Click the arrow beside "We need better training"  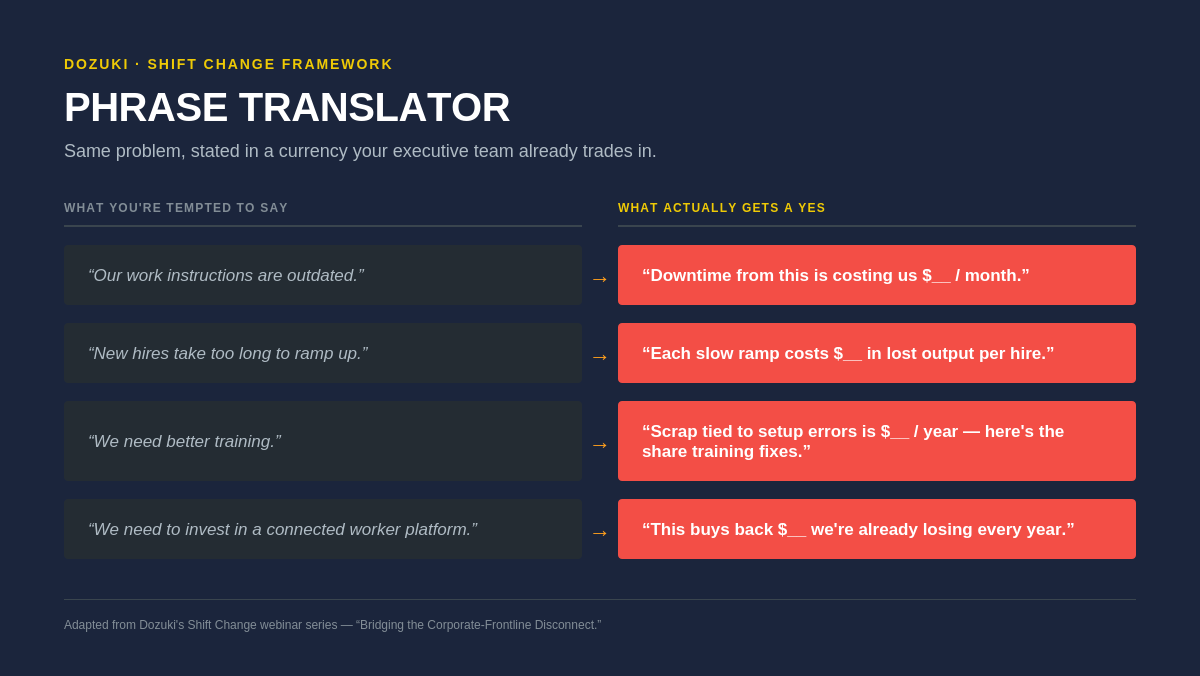click(x=600, y=445)
